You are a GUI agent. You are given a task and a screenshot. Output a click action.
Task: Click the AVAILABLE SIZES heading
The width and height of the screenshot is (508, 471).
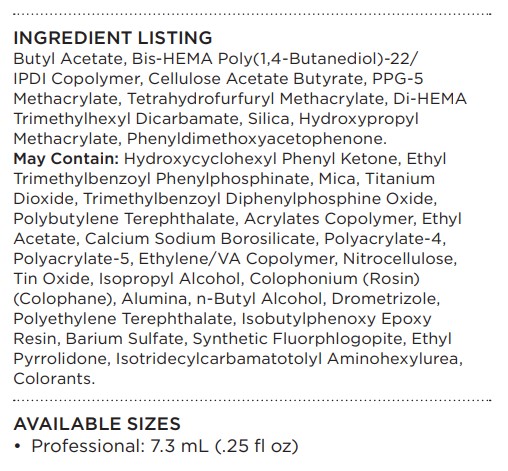pyautogui.click(x=97, y=424)
